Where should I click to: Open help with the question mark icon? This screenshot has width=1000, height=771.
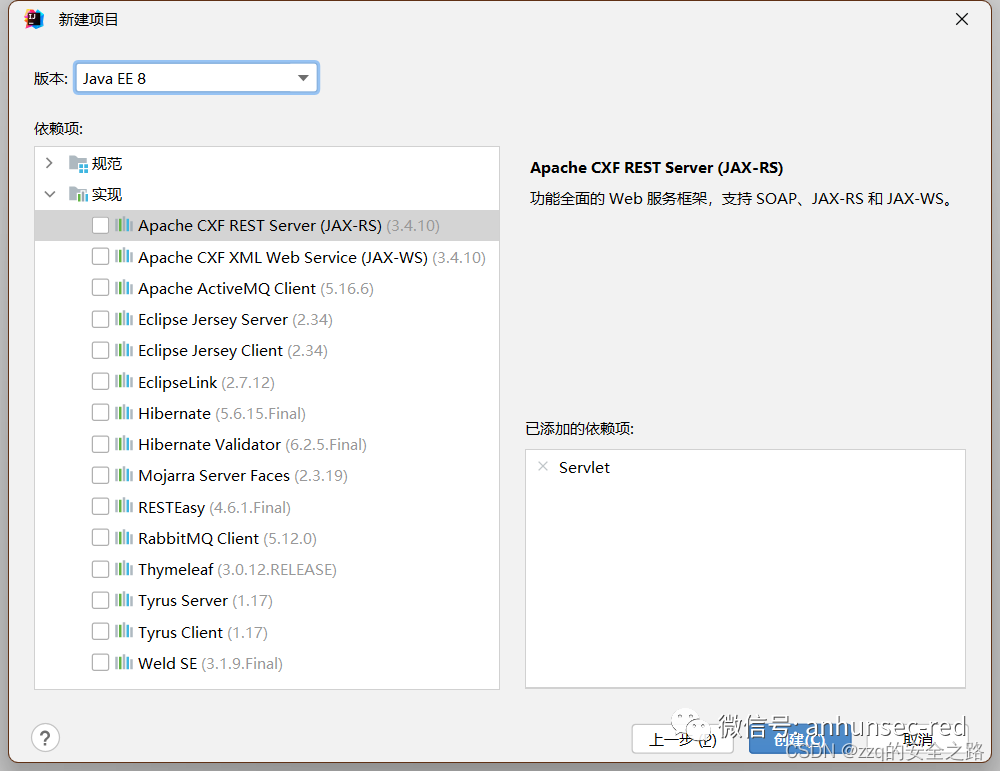[45, 738]
